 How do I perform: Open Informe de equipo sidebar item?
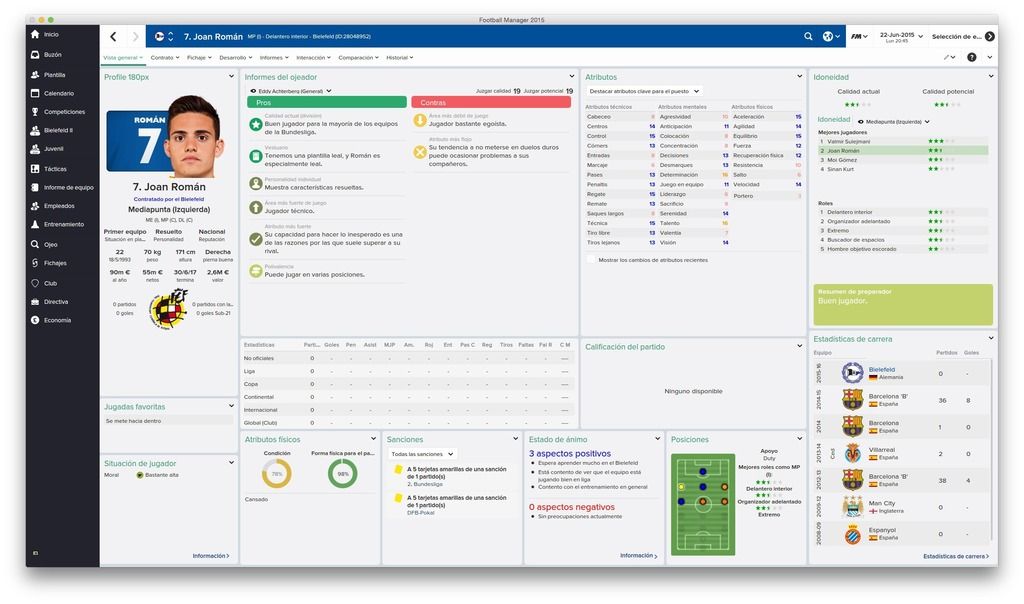[x=62, y=187]
